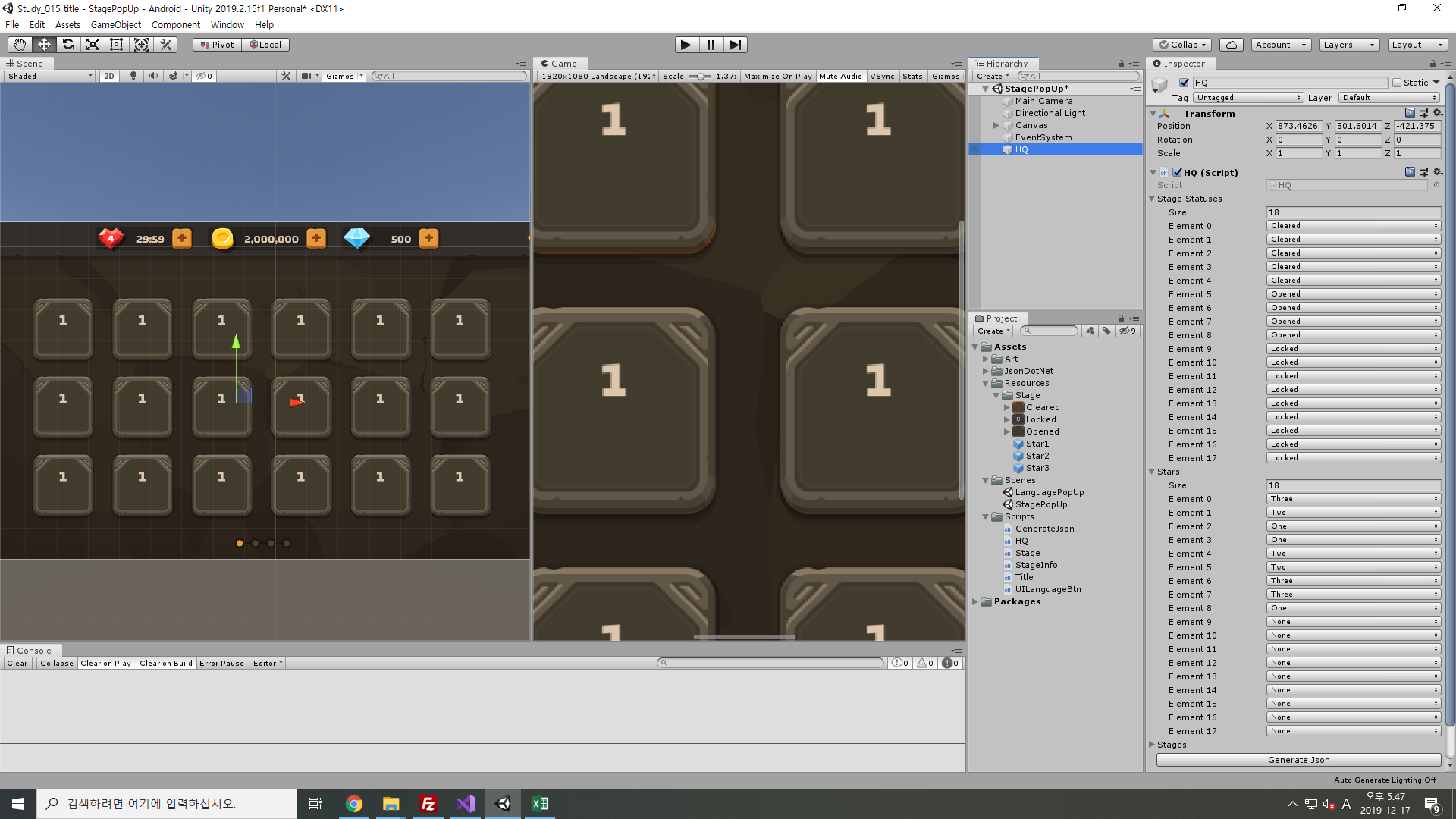Enable the Static checkbox
The height and width of the screenshot is (819, 1456).
[x=1397, y=83]
